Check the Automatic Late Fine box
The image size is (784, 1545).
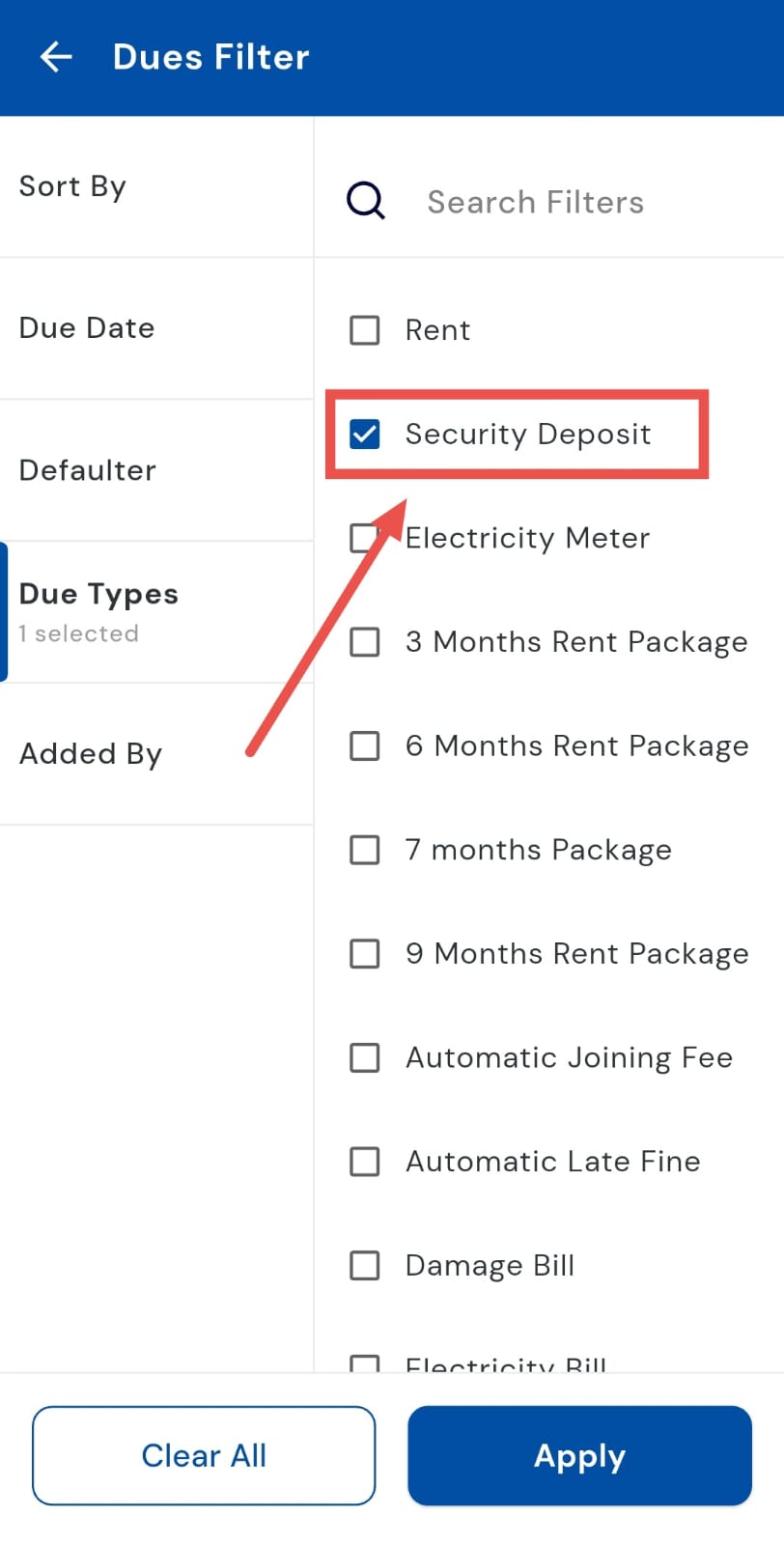tap(365, 1161)
